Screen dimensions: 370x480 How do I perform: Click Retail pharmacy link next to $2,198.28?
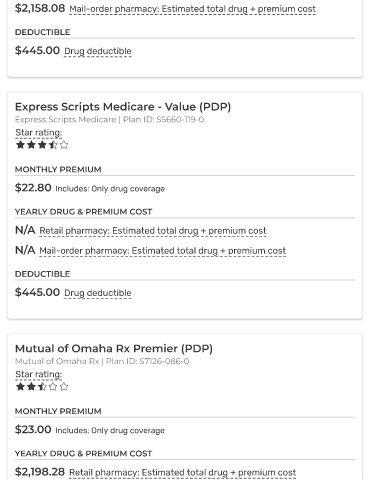pyautogui.click(x=182, y=473)
